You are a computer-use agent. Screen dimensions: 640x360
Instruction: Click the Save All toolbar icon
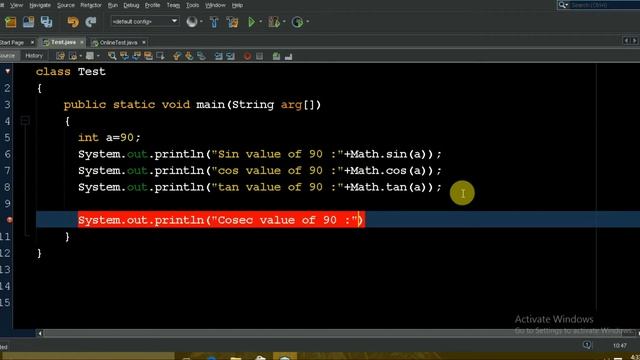pyautogui.click(x=46, y=22)
